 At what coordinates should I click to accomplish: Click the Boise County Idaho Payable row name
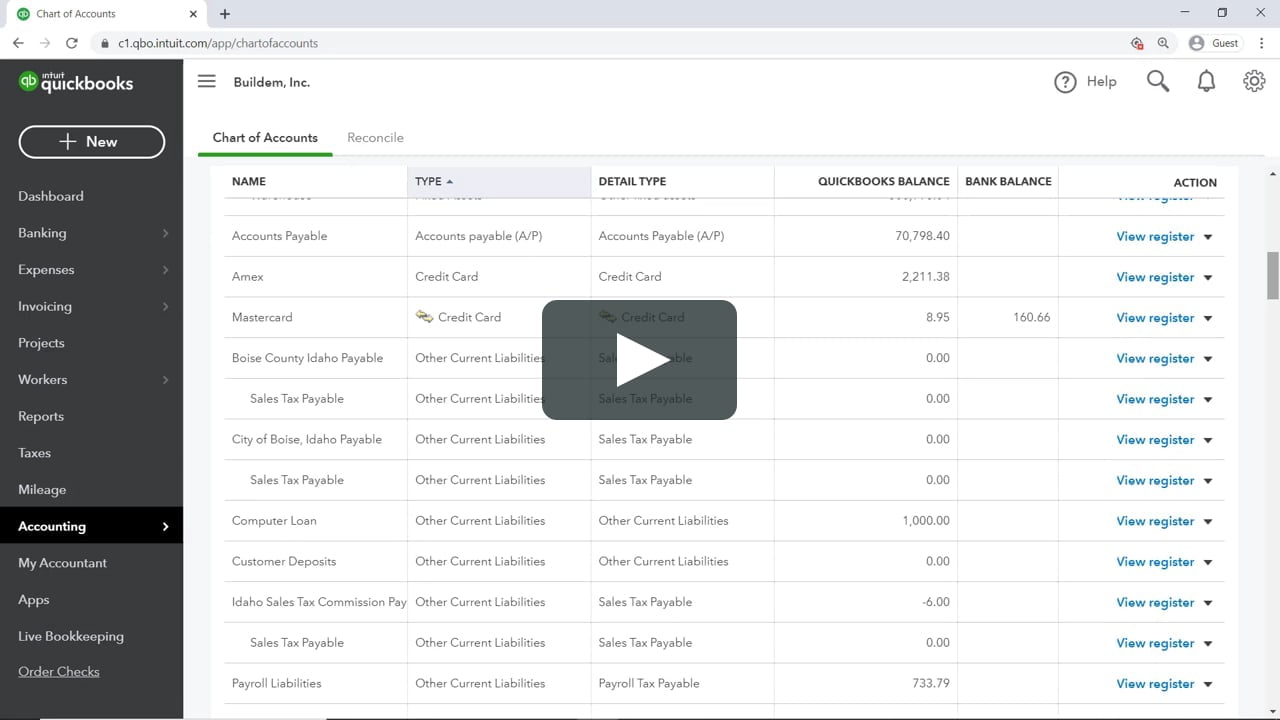(x=307, y=358)
